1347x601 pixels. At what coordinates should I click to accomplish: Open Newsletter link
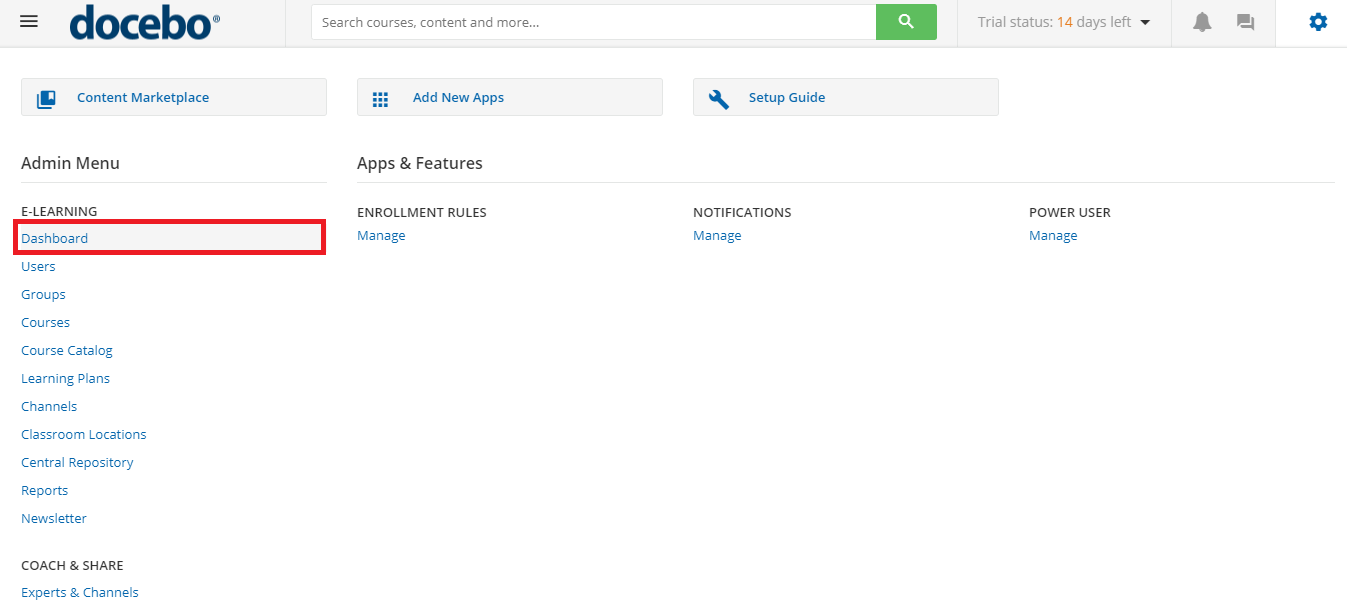[54, 518]
